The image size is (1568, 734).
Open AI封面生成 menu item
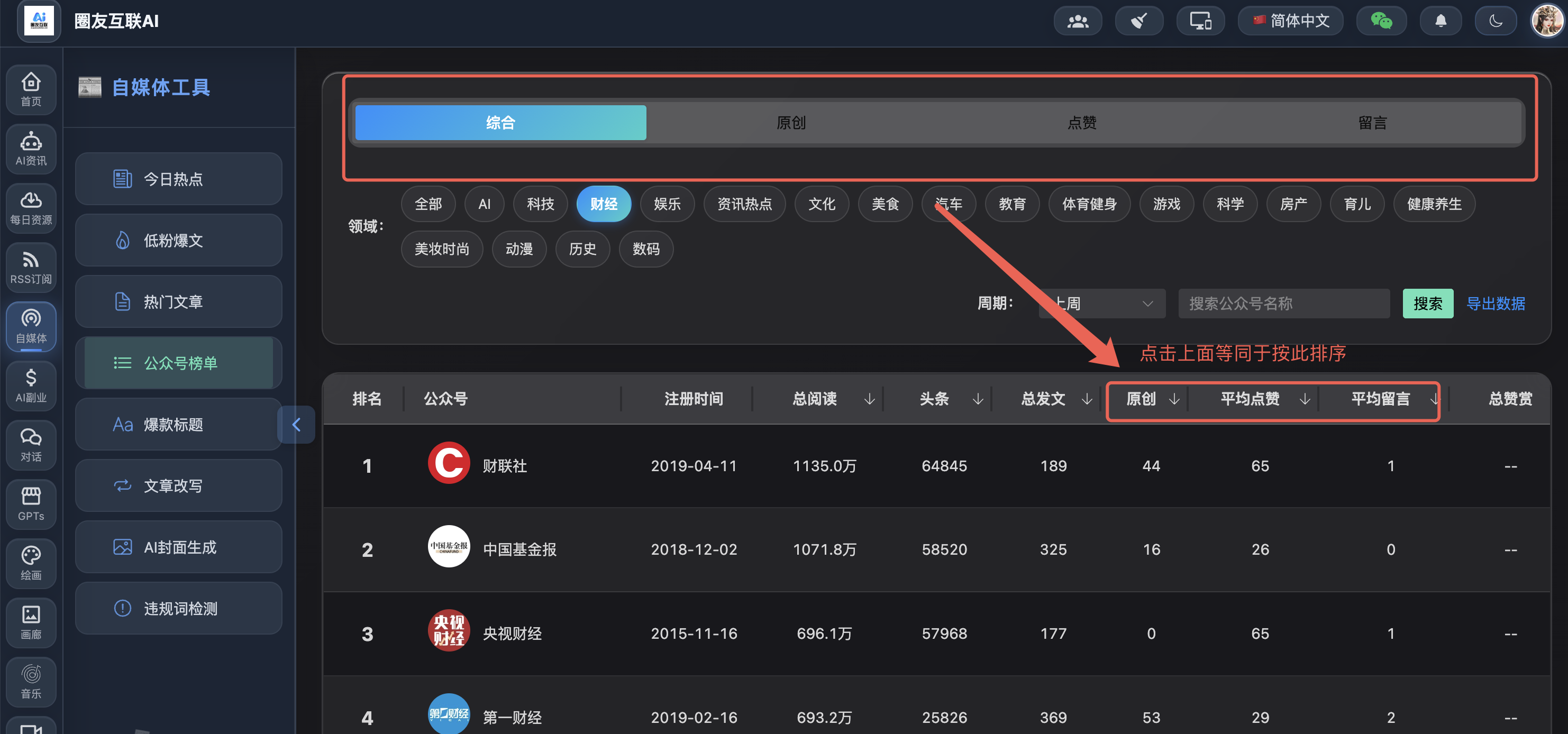pos(178,547)
